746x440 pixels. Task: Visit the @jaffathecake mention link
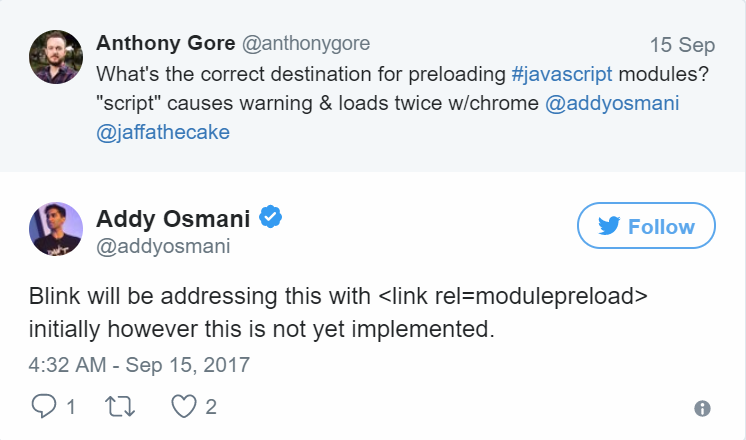pyautogui.click(x=161, y=134)
